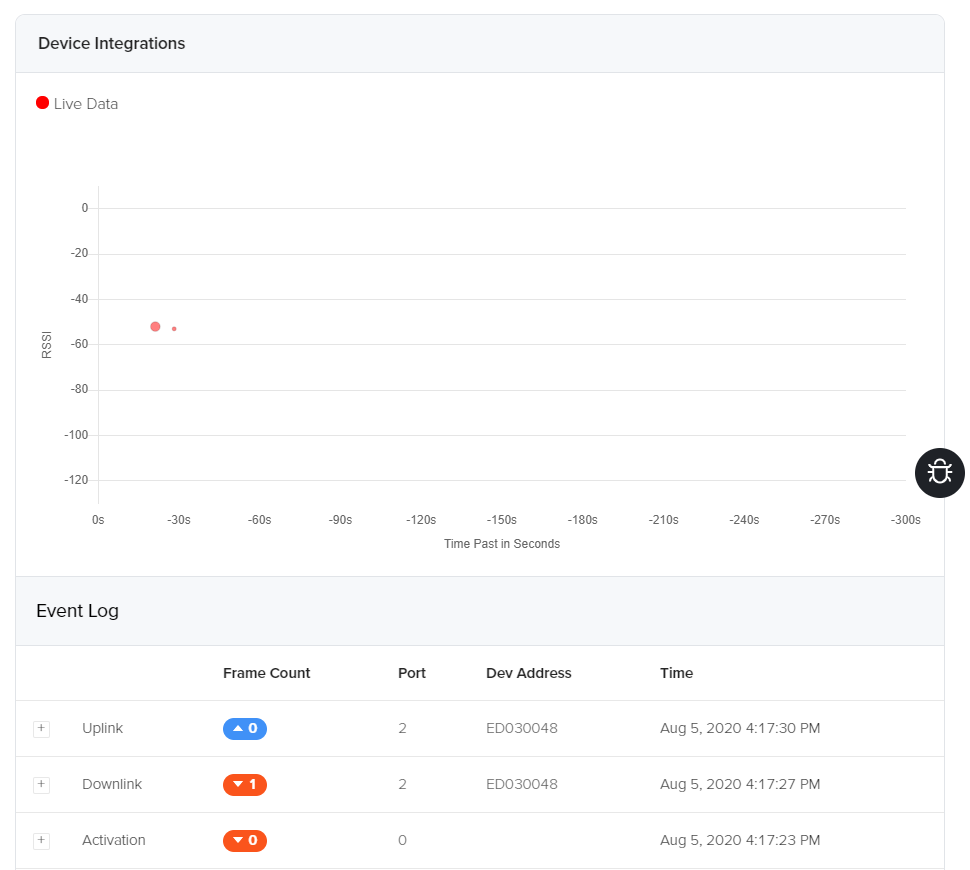Screen dimensions: 970x870
Task: Click the blue Uplink frame count badge
Action: [245, 729]
